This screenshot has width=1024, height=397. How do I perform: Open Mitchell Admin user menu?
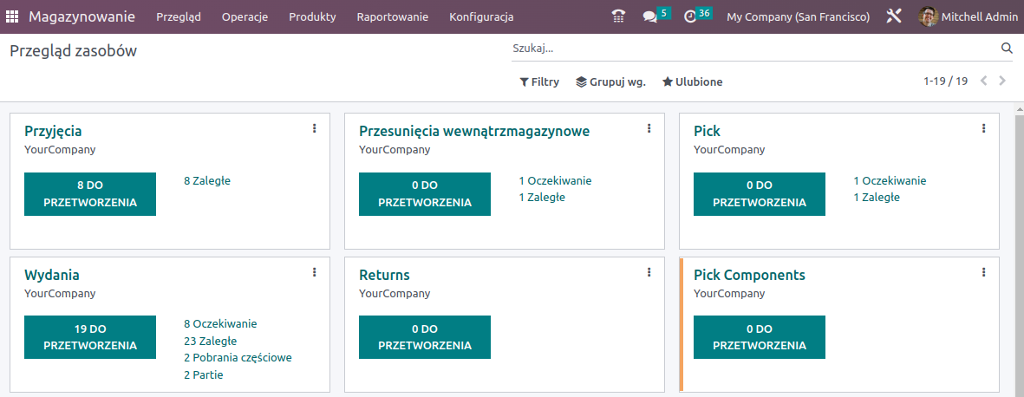968,17
